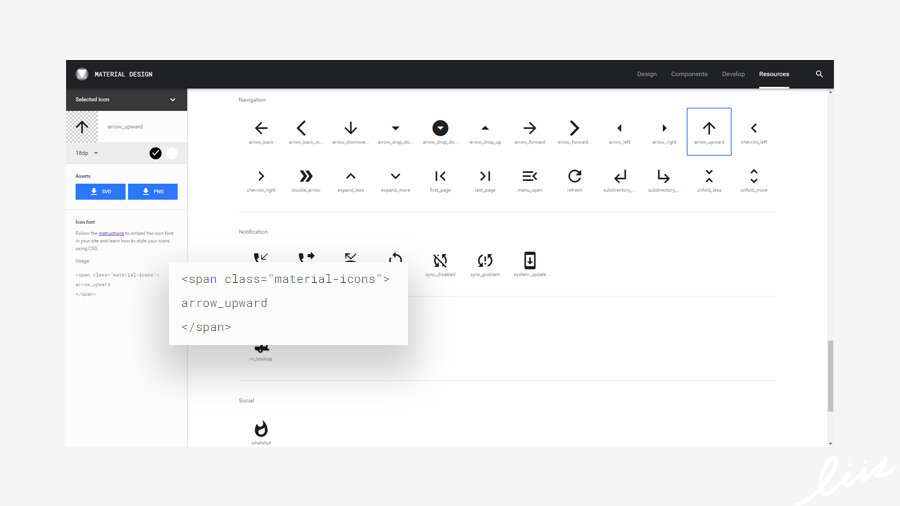Viewport: 900px width, 506px height.
Task: Click the arrow_upward preview thumbnail in sidebar
Action: click(82, 127)
